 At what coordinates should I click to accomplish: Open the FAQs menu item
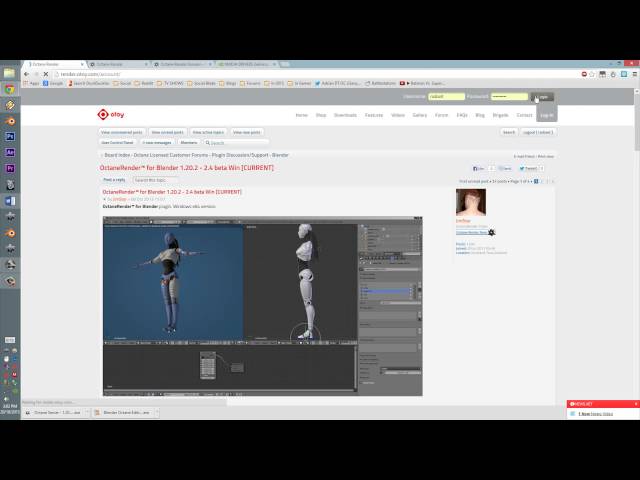tap(462, 115)
